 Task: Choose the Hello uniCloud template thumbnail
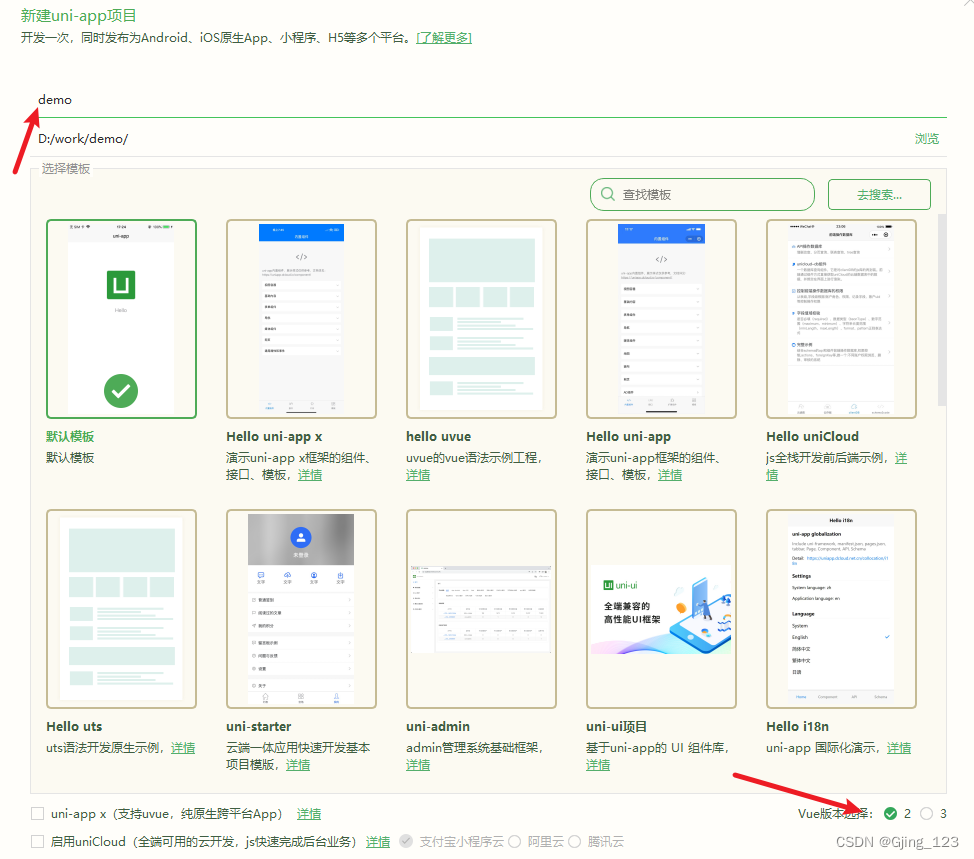(842, 319)
